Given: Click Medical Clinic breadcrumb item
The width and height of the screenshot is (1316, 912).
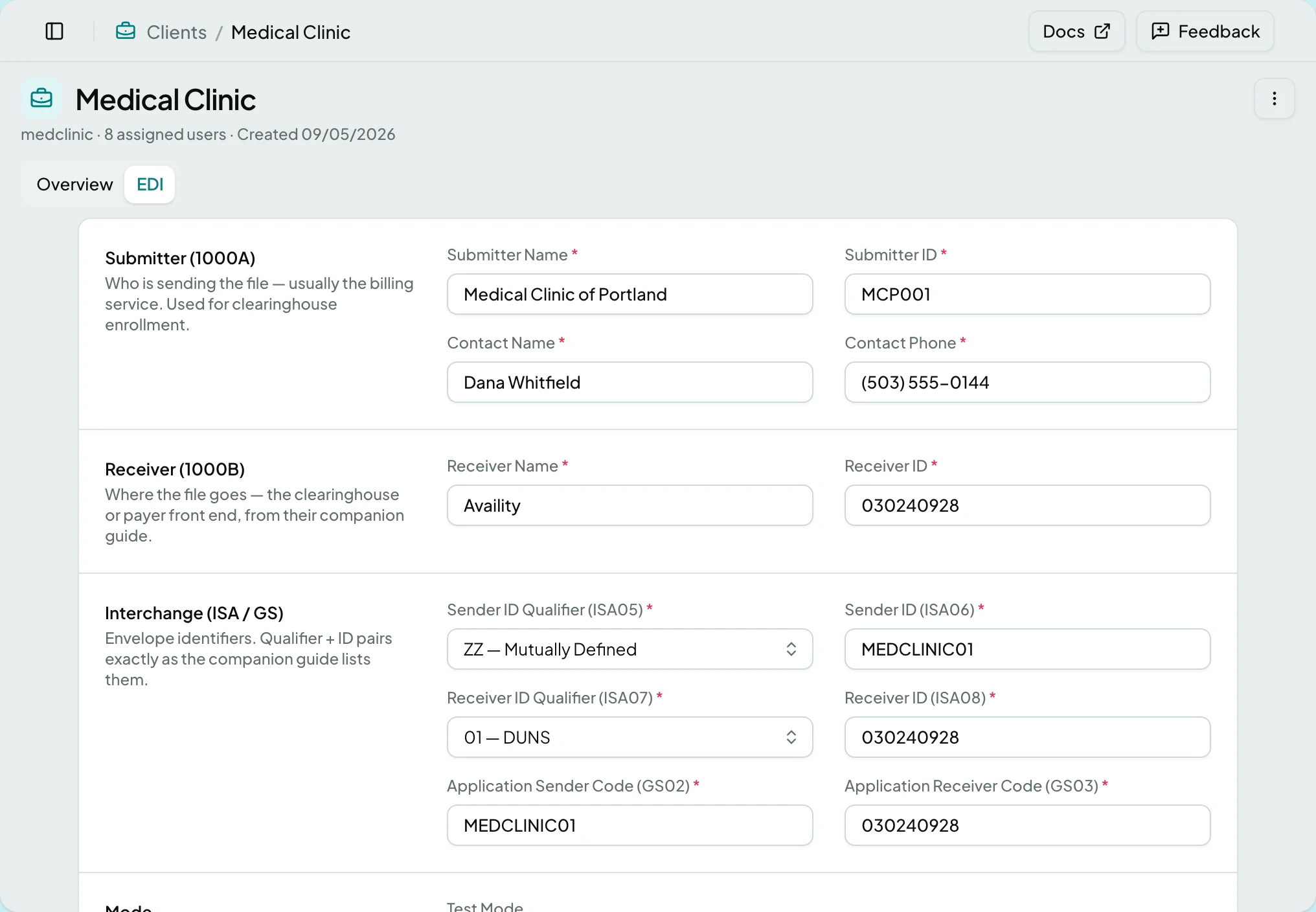Looking at the screenshot, I should pos(291,32).
